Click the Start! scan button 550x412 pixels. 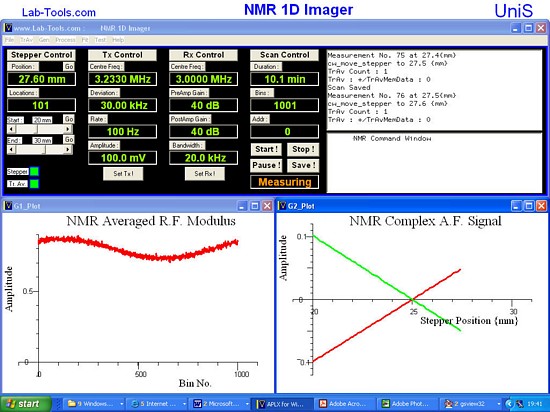click(266, 149)
